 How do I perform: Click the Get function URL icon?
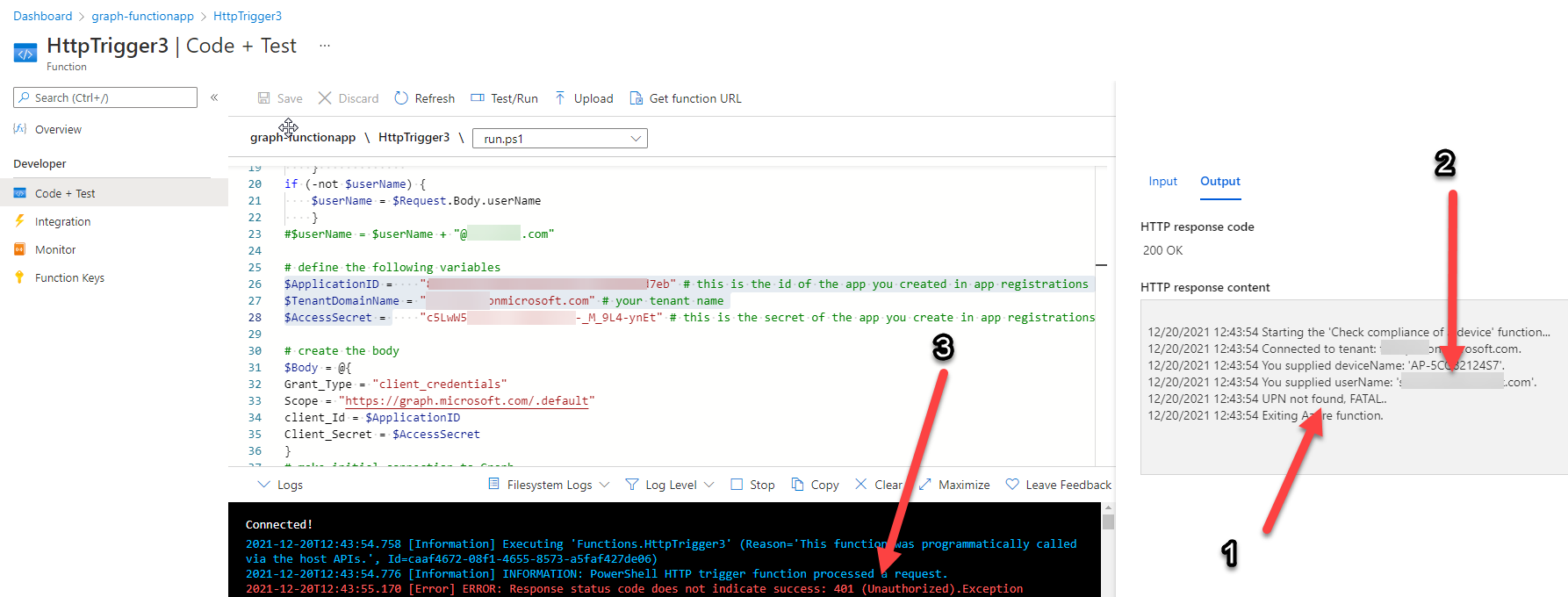(636, 98)
